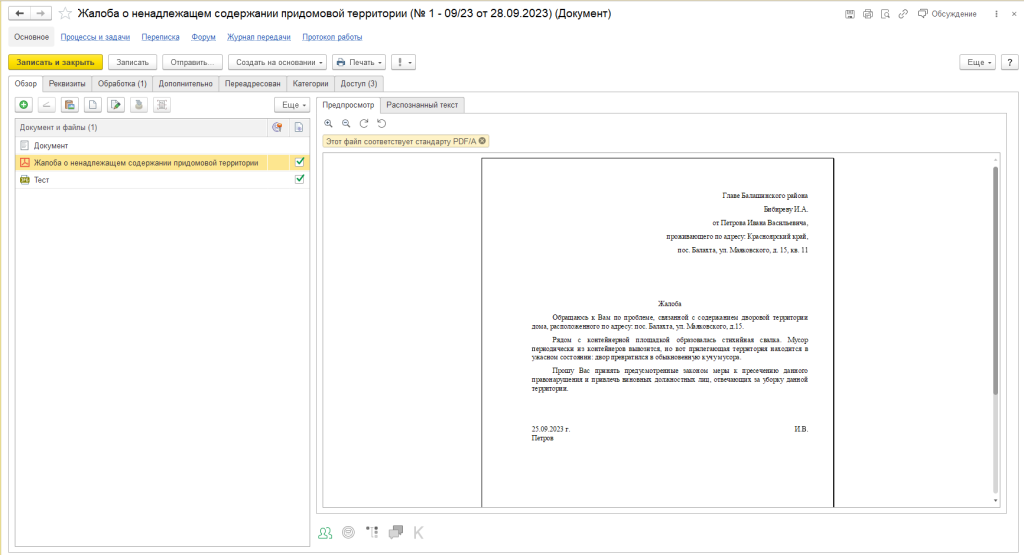Zoom out of the document preview
Image resolution: width=1024 pixels, height=555 pixels.
(x=346, y=123)
